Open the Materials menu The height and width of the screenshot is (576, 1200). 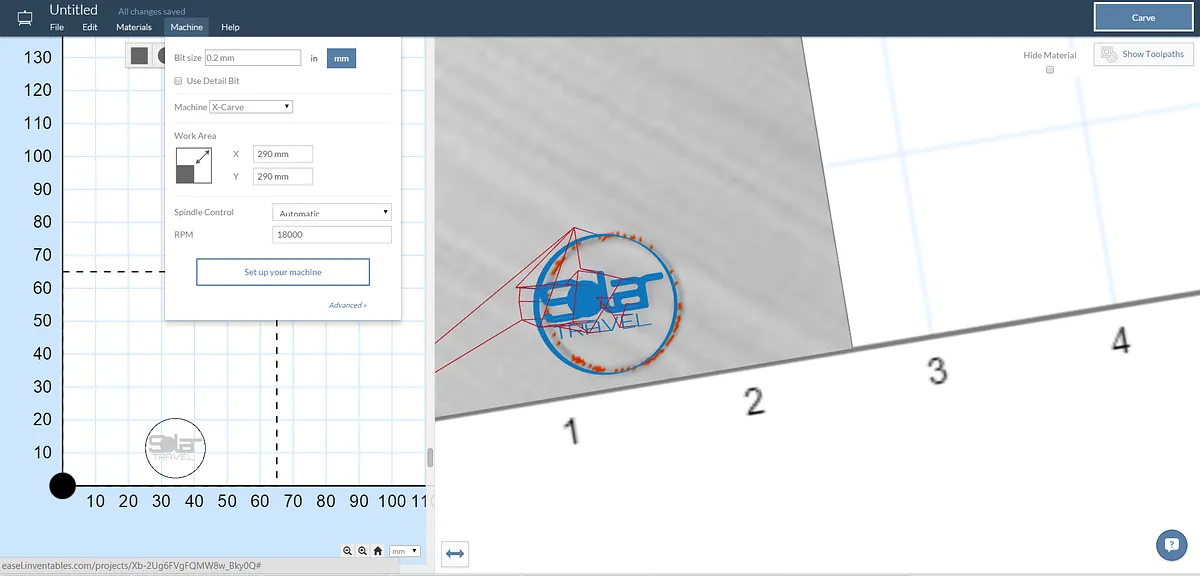(134, 27)
